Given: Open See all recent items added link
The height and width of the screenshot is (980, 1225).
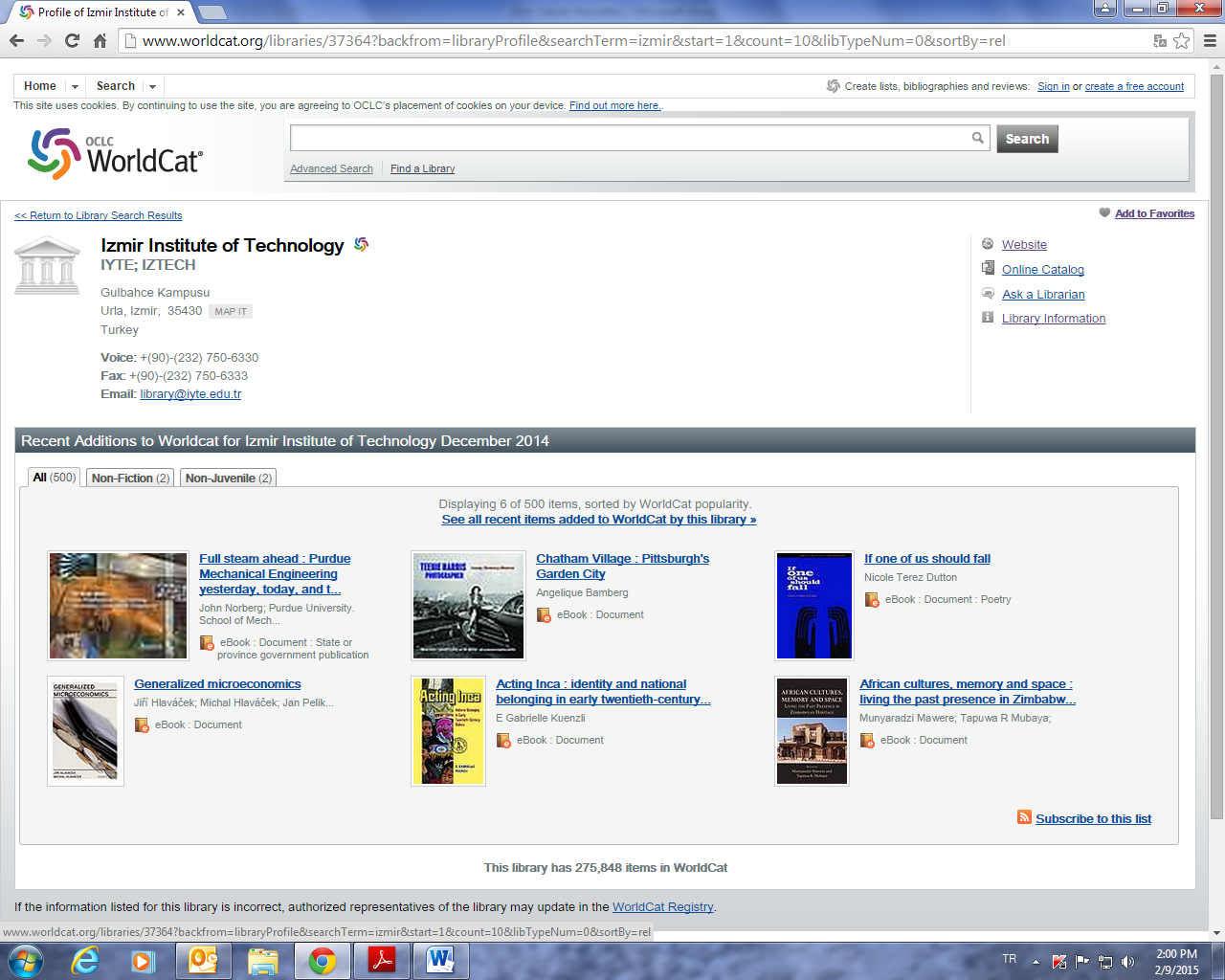Looking at the screenshot, I should click(x=598, y=520).
